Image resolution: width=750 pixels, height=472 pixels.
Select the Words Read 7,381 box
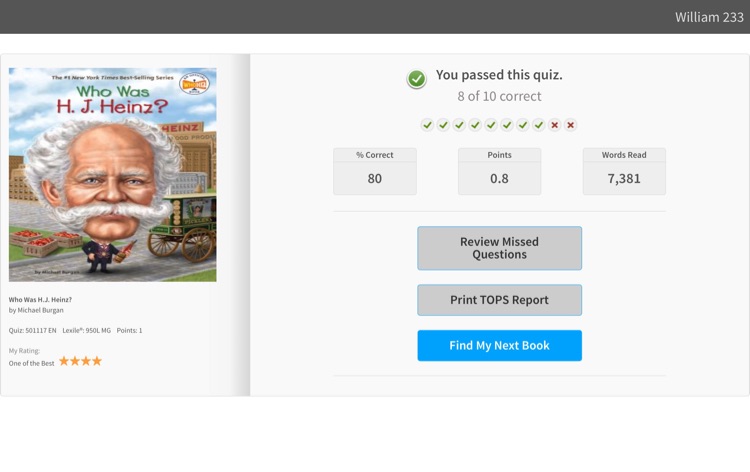click(x=624, y=171)
